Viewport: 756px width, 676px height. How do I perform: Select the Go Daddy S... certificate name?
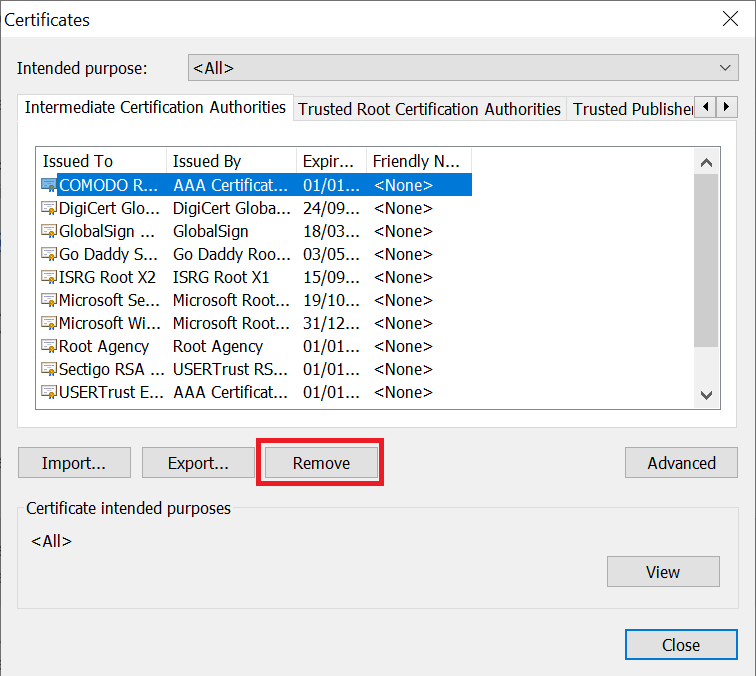[x=108, y=254]
